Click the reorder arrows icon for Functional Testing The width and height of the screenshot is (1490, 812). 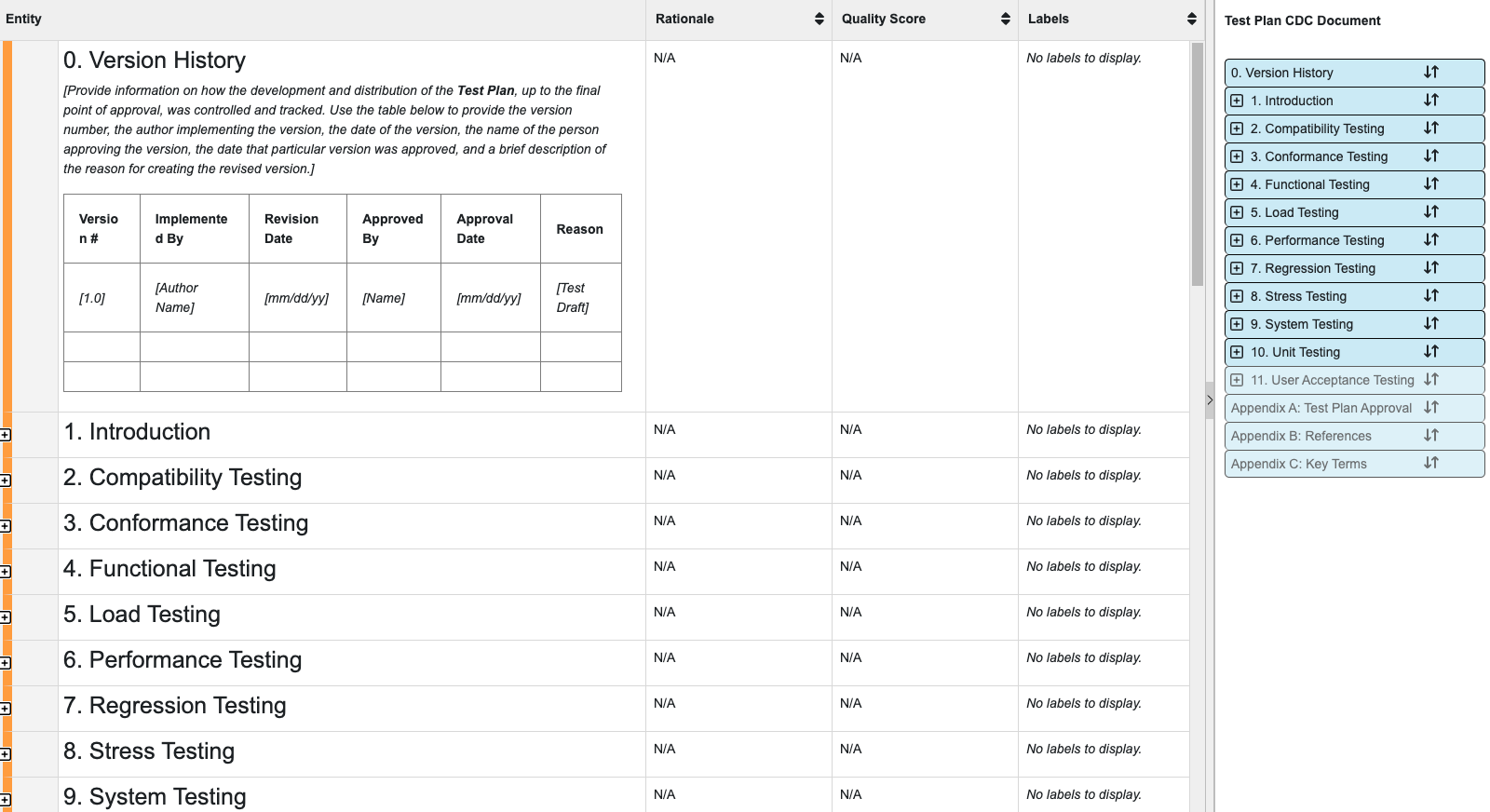point(1430,184)
